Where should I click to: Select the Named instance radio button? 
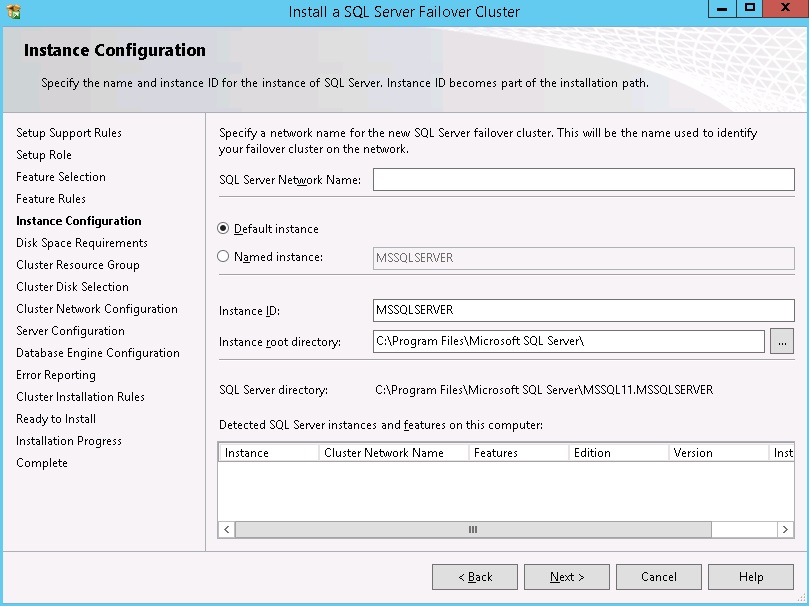(x=223, y=256)
